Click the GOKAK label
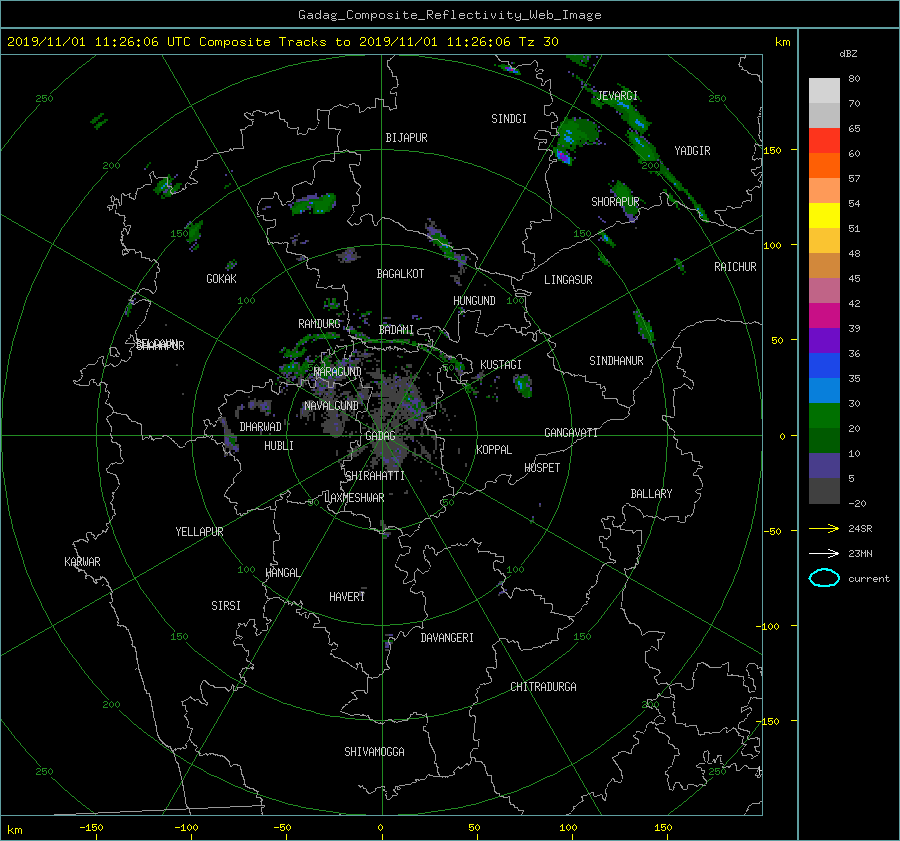Viewport: 900px width, 841px height. [221, 278]
